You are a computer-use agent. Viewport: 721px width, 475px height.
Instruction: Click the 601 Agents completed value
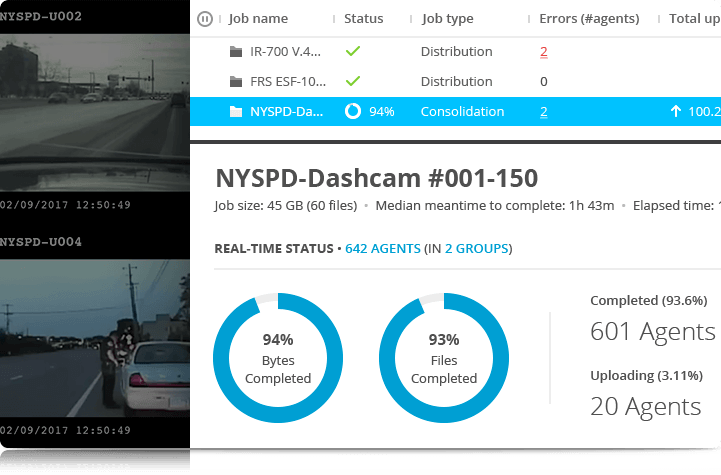coord(652,332)
